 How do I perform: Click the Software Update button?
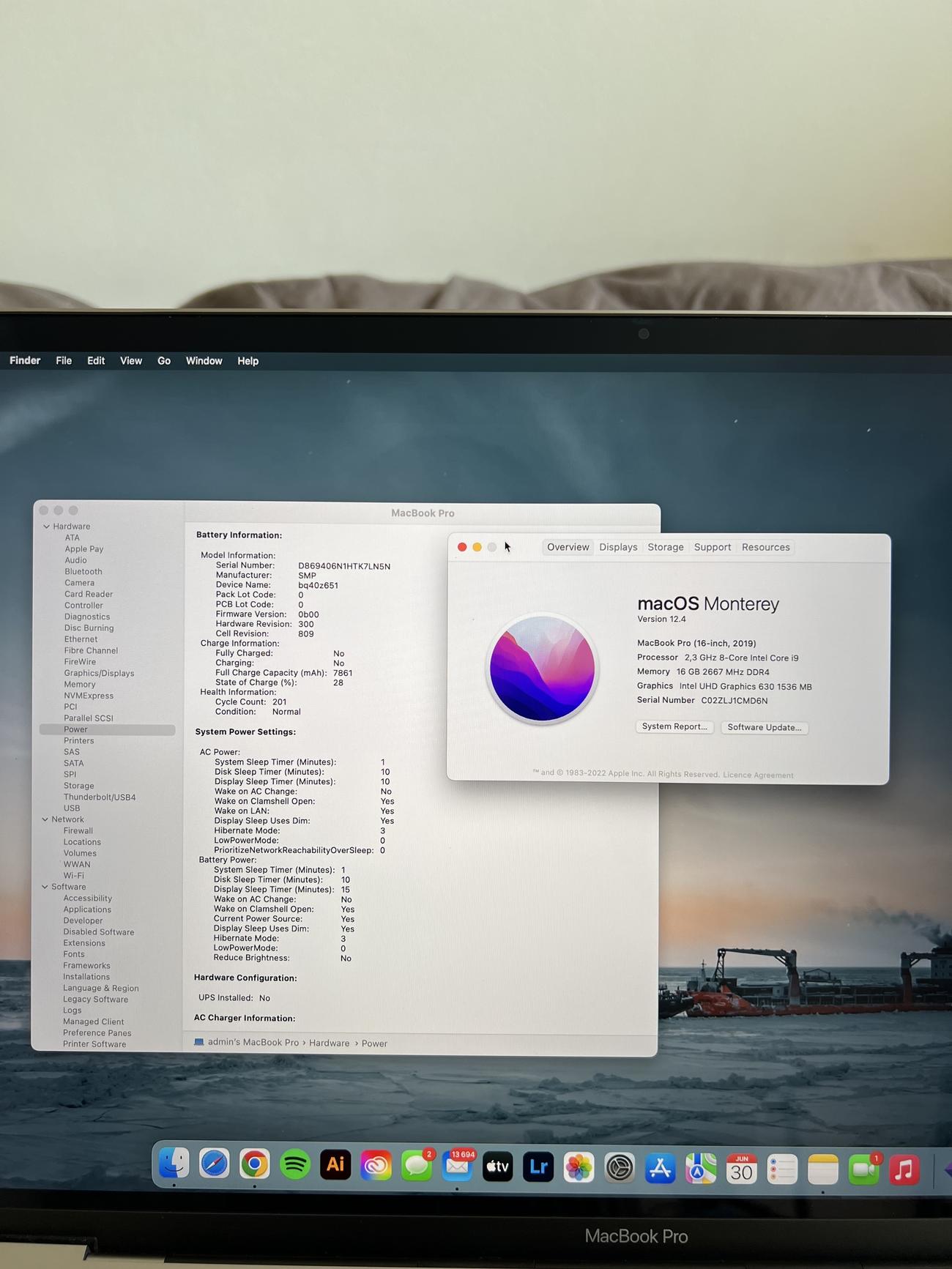click(x=764, y=727)
